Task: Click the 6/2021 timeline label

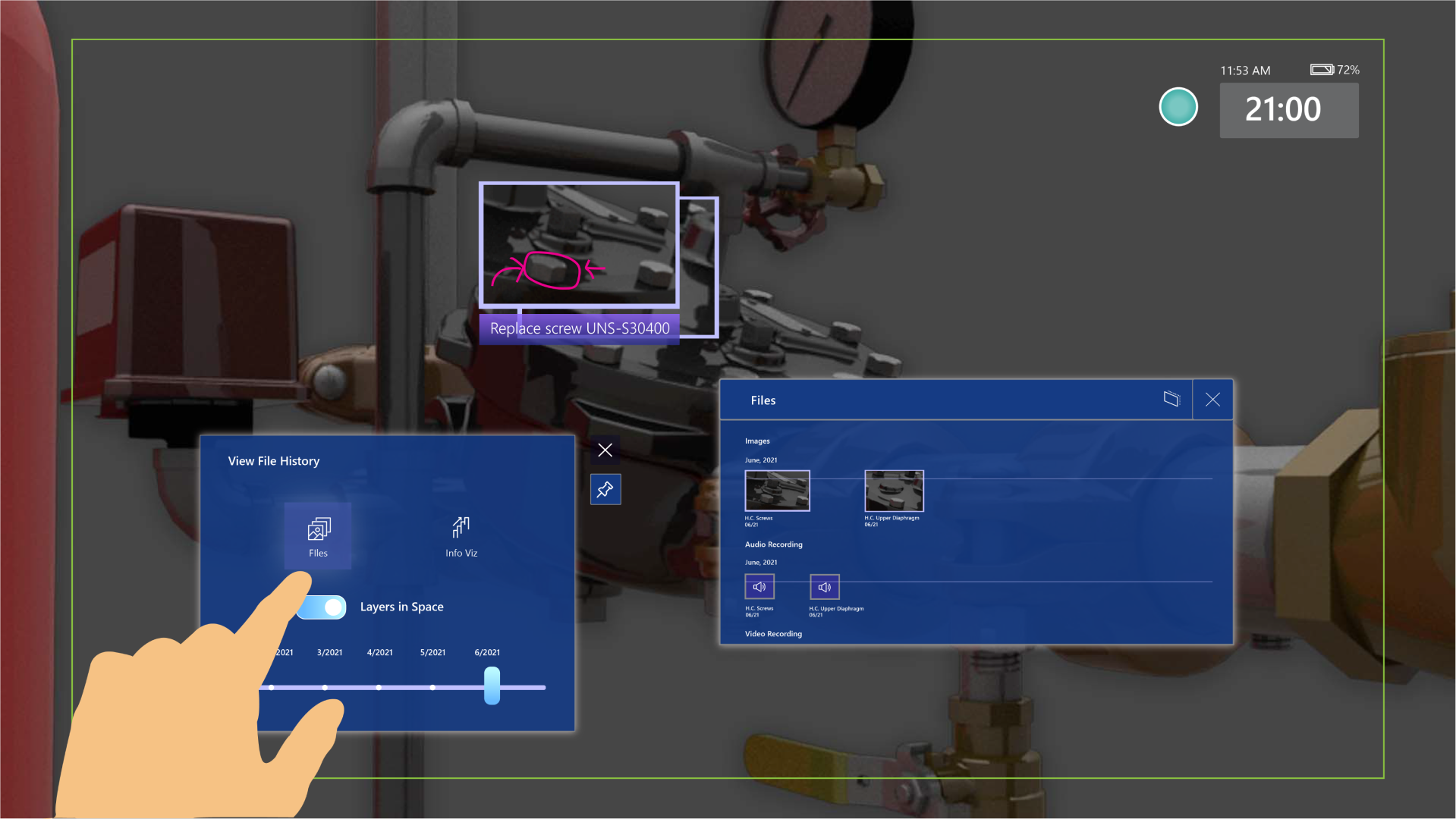Action: point(487,653)
